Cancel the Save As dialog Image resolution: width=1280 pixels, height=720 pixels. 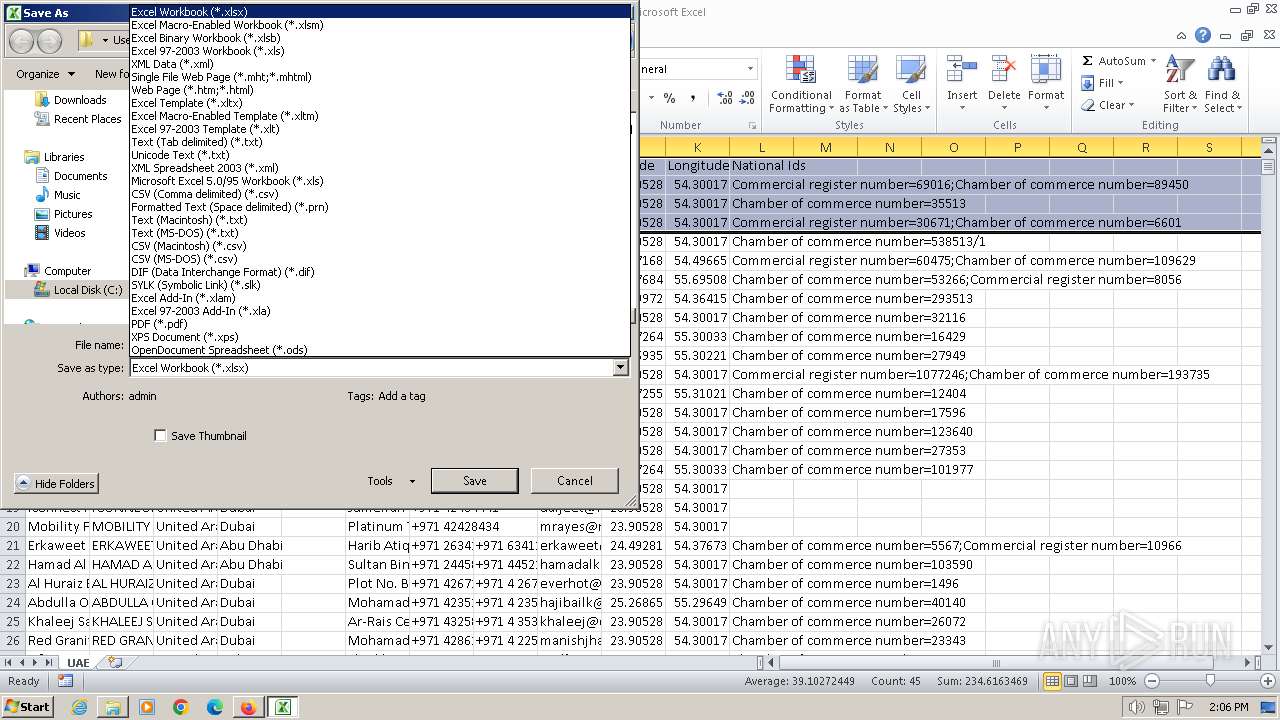tap(575, 481)
